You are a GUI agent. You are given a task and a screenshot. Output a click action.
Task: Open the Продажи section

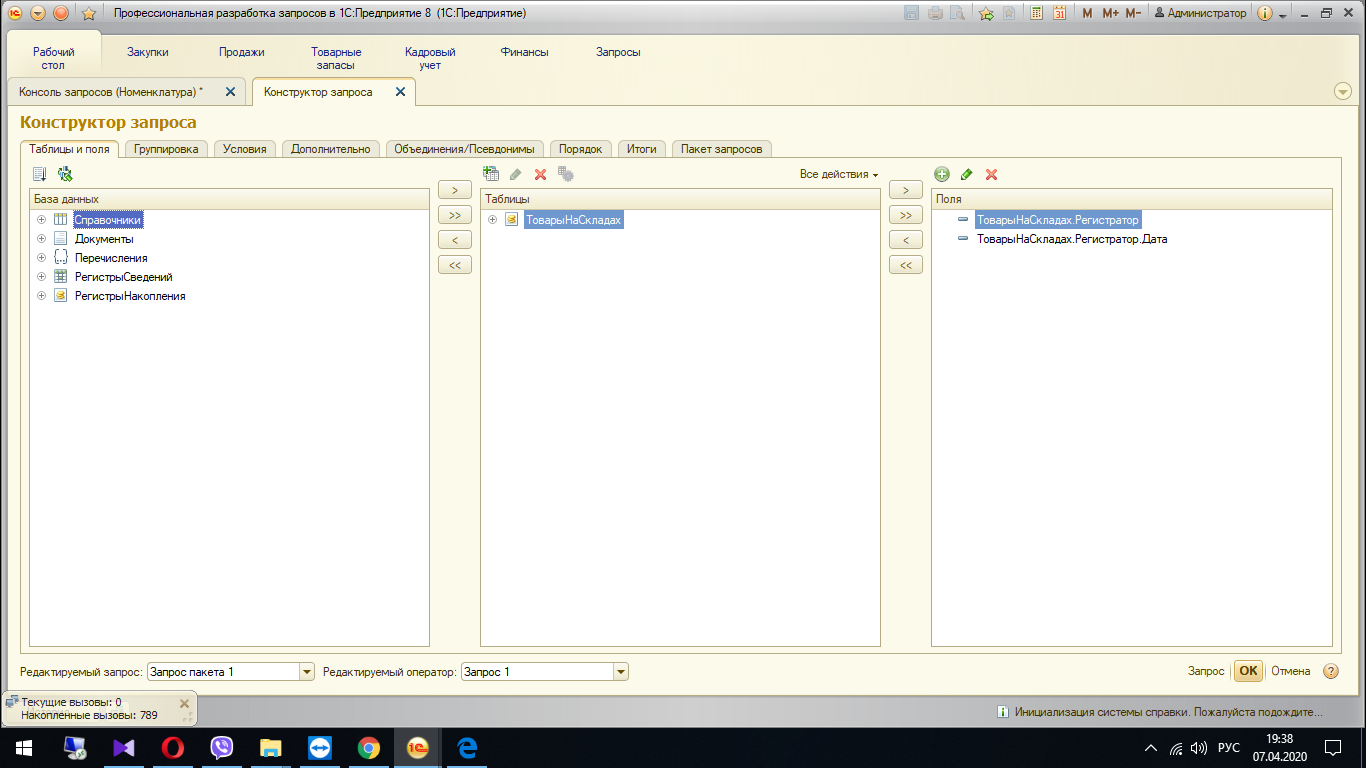tap(242, 52)
